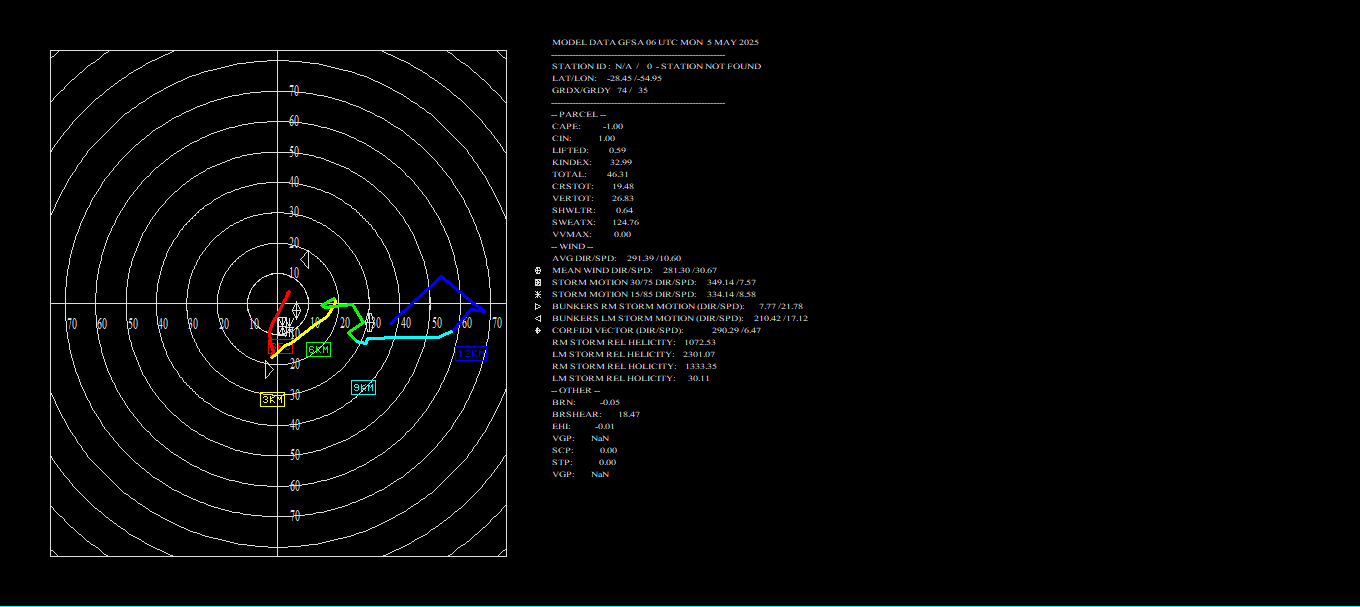Click the LAT/LON -28.45/-54.95 line
Viewport: 1360px width, 607px height.
[606, 78]
